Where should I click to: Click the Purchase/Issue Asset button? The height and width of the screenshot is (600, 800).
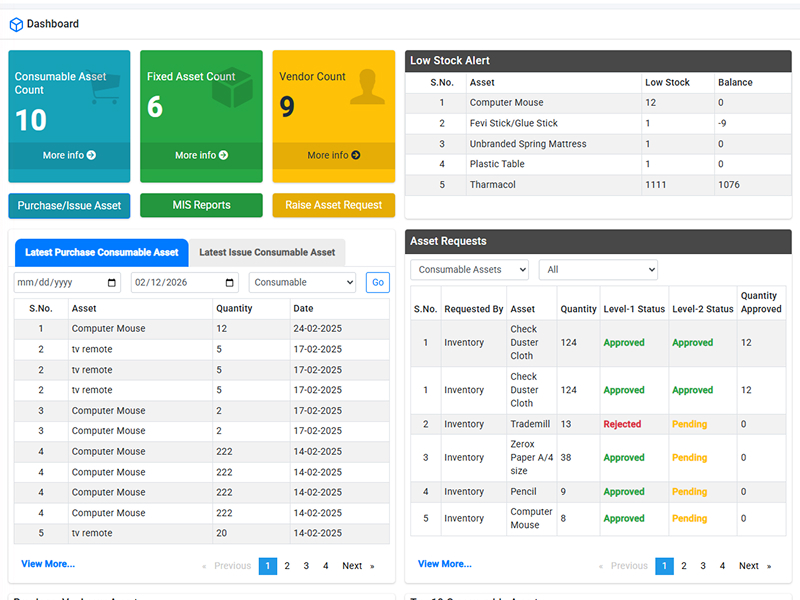[x=69, y=206]
